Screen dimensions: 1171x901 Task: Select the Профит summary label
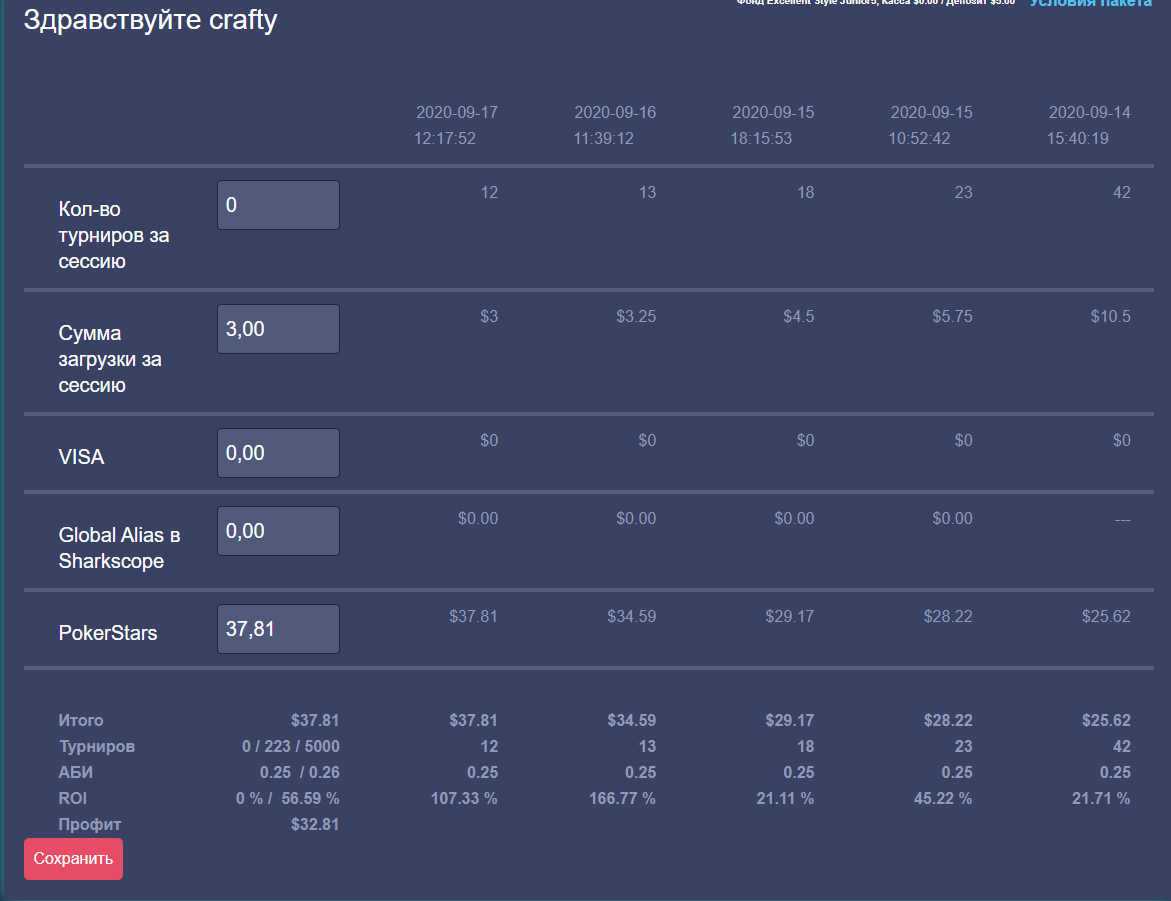(x=90, y=825)
